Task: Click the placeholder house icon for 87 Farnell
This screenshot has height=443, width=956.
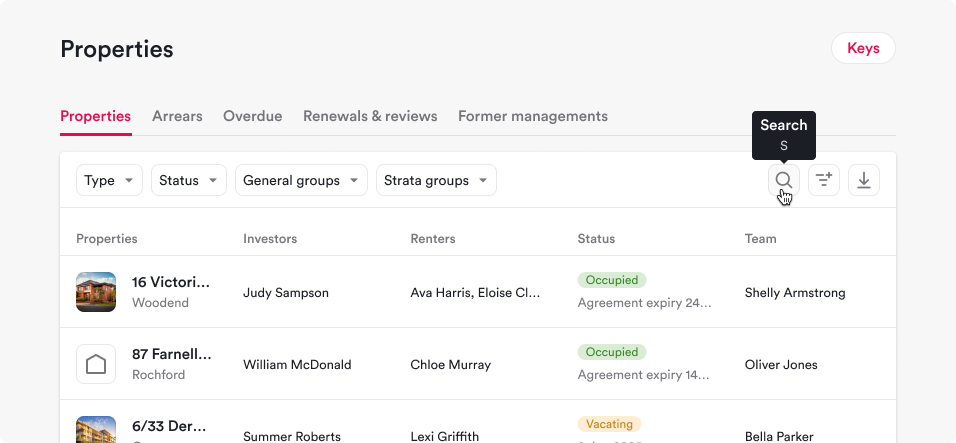Action: [x=96, y=364]
